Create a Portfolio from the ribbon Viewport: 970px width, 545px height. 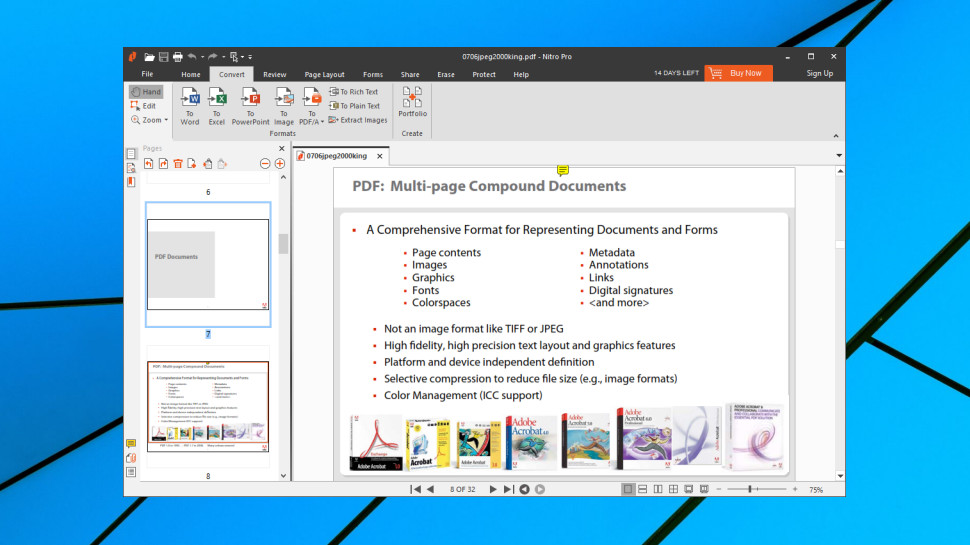point(413,103)
